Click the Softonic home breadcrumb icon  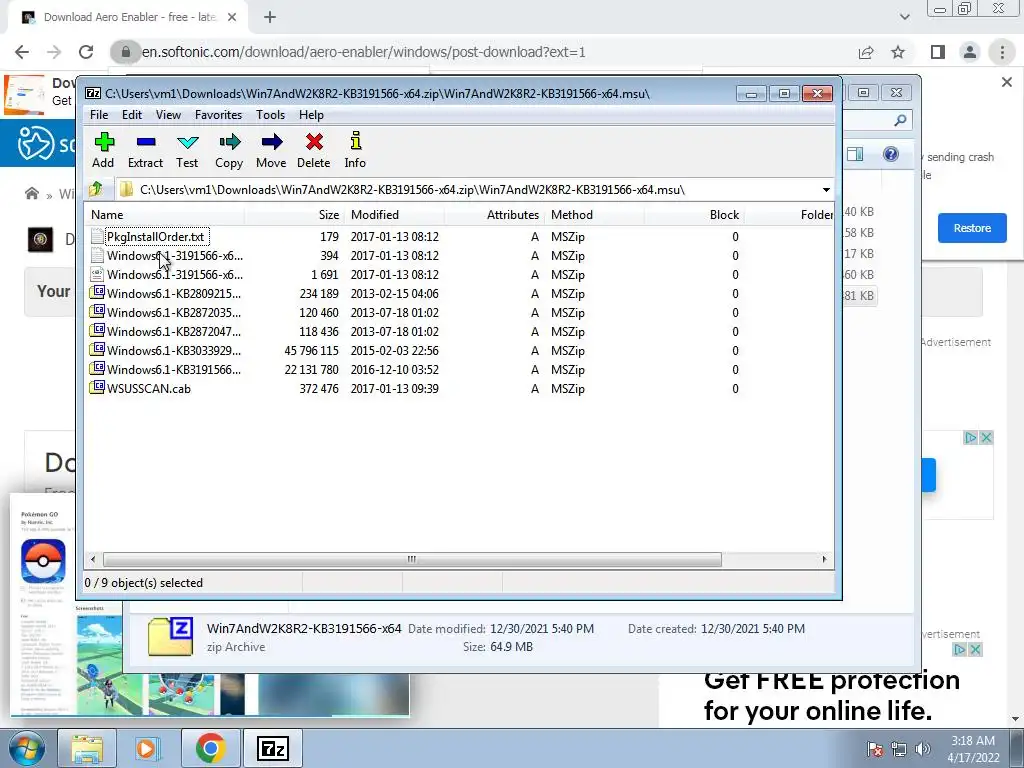(31, 193)
